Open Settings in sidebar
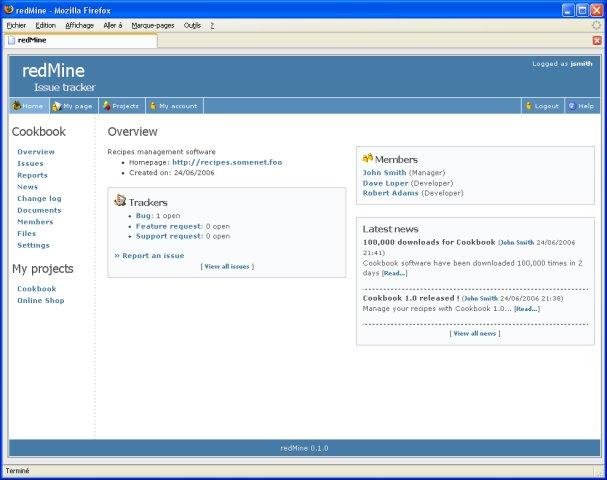This screenshot has width=607, height=480. click(x=33, y=245)
